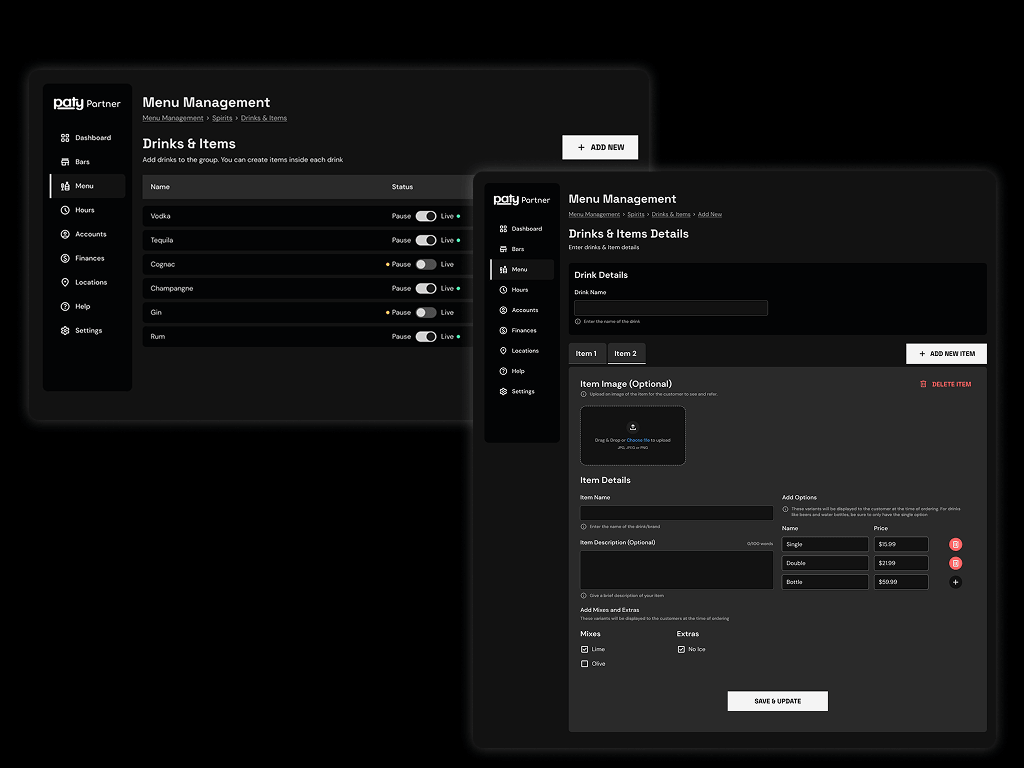Click the Item Description text area

coord(677,569)
